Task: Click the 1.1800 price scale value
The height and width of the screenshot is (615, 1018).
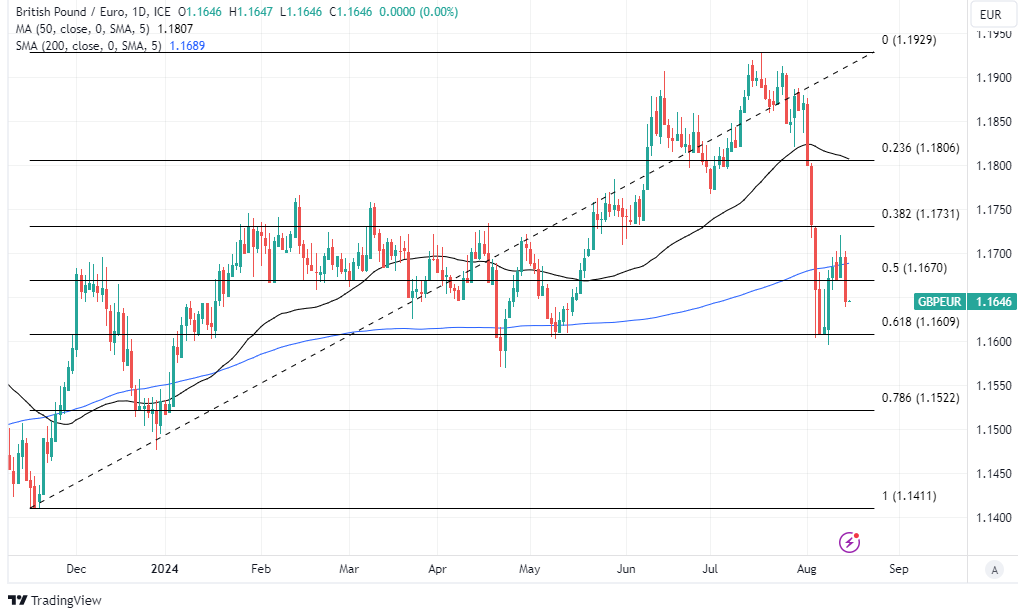Action: pyautogui.click(x=991, y=166)
